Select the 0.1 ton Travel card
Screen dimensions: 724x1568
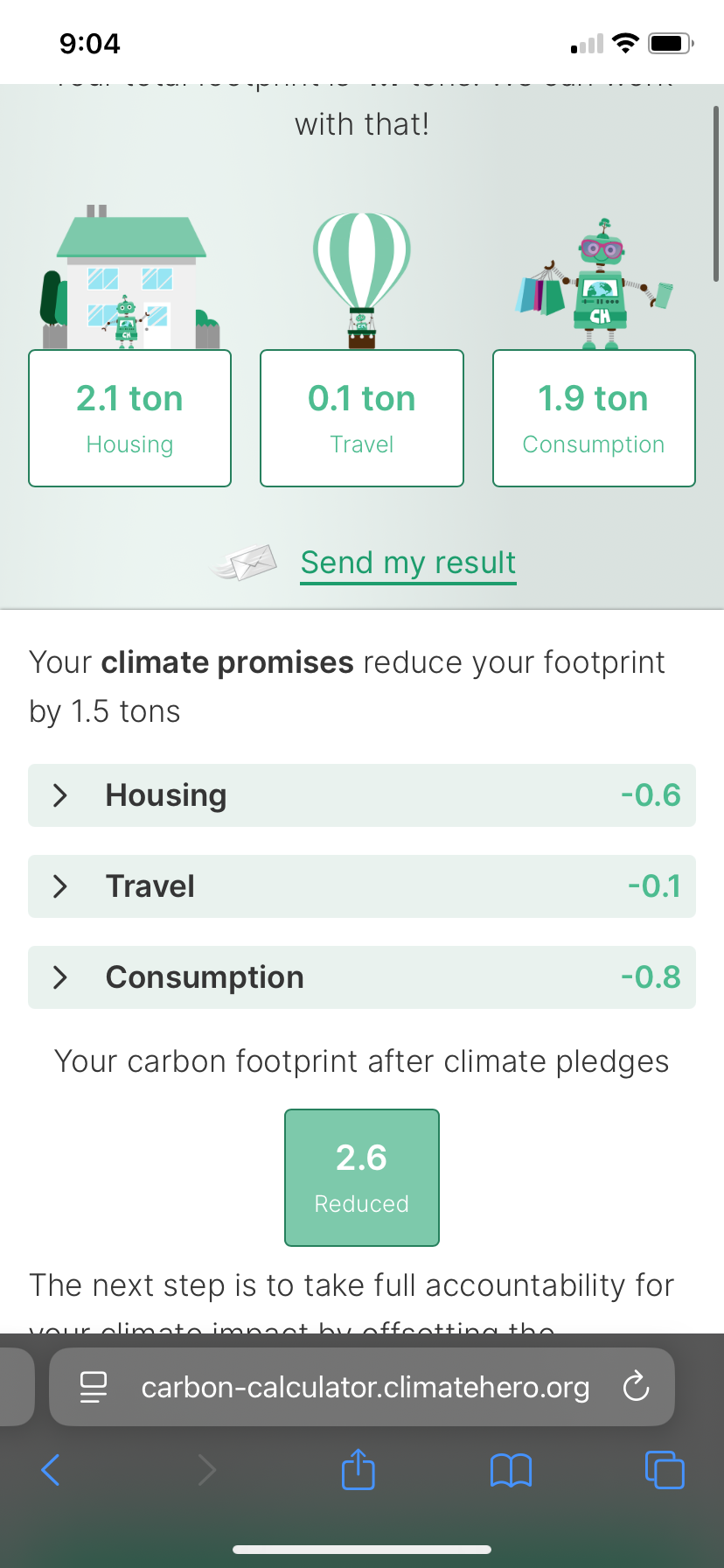coord(362,418)
